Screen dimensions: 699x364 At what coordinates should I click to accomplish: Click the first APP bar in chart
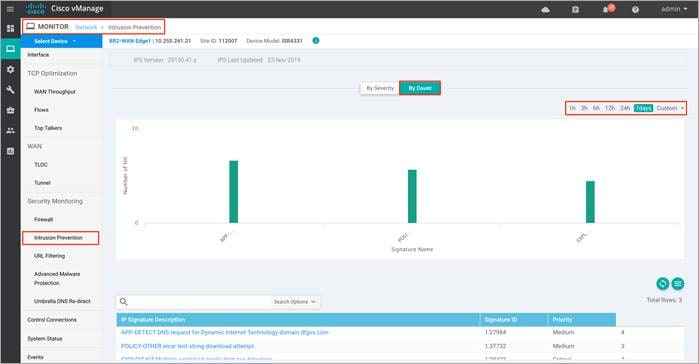coord(234,192)
